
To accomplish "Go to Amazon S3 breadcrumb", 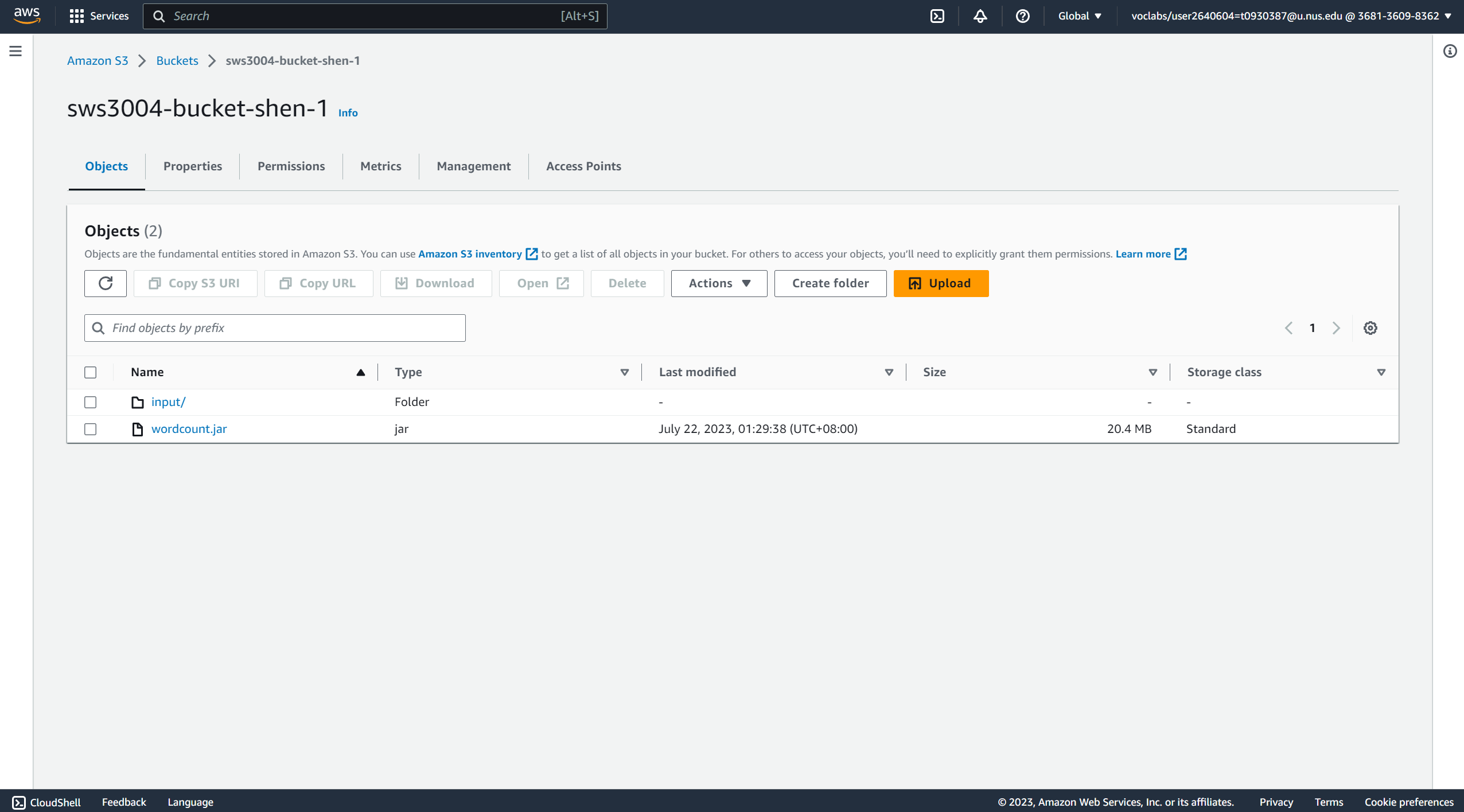I will [98, 61].
